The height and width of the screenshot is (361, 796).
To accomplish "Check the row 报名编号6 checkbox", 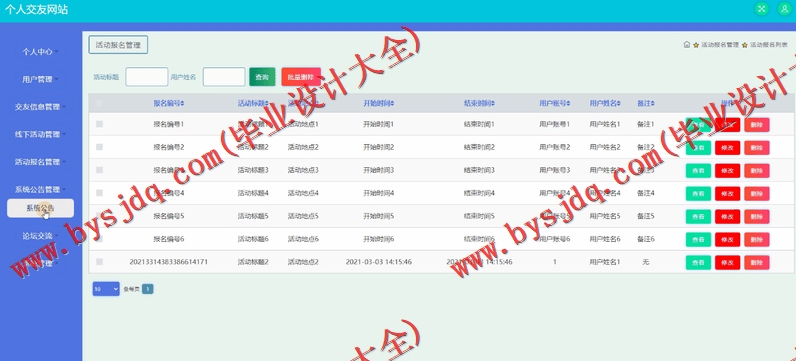I will [x=100, y=239].
